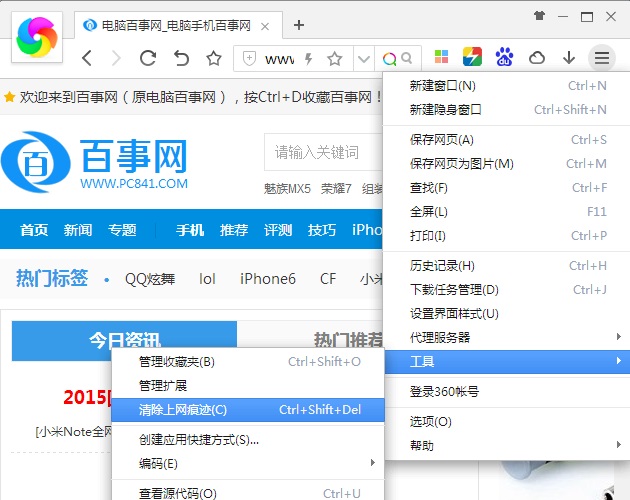
Task: Click the 360 browser colorful logo
Action: tap(37, 37)
